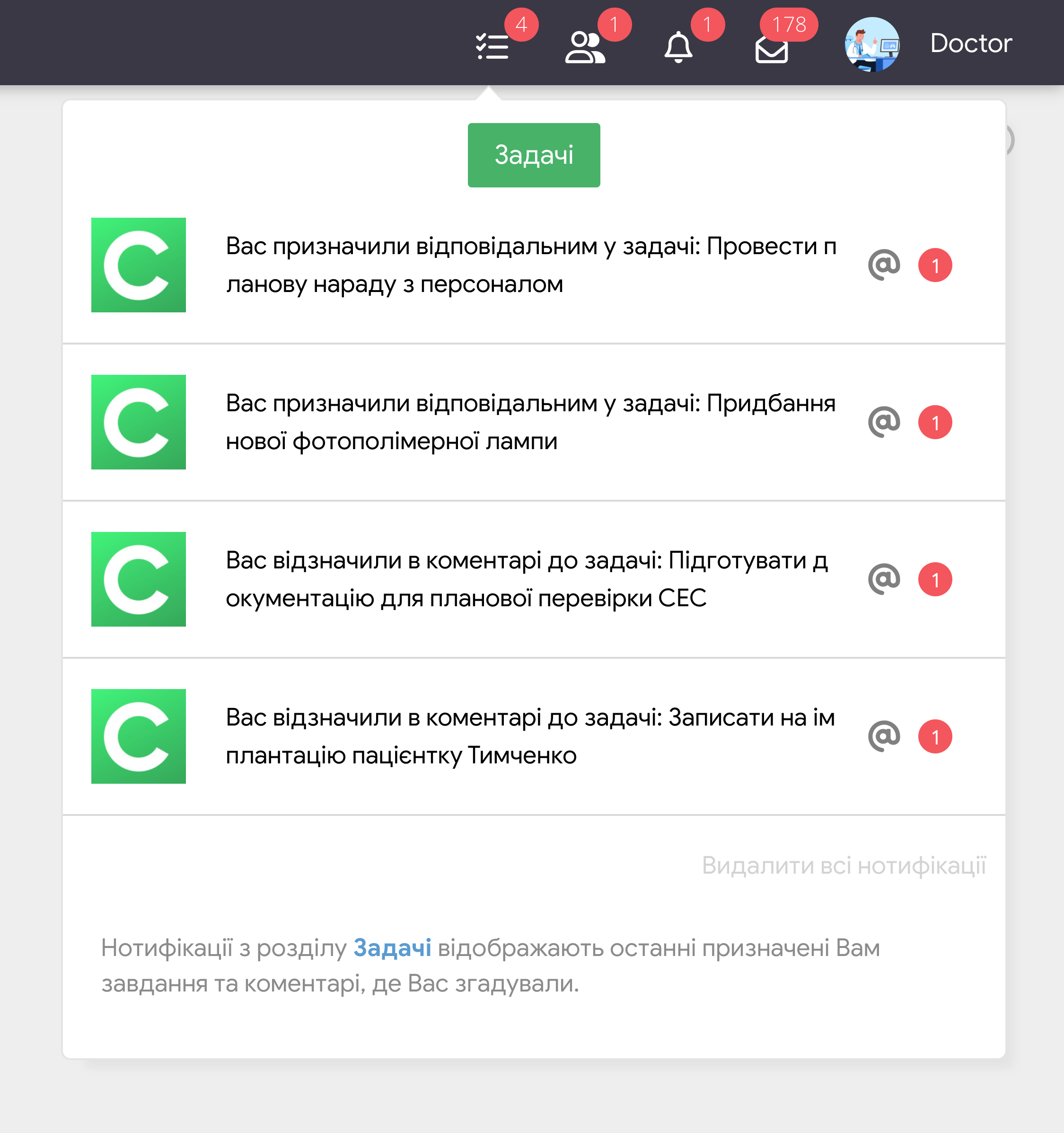Click the @ icon on фотополімерної лампи notification
Image resolution: width=1064 pixels, height=1133 pixels.
point(884,422)
